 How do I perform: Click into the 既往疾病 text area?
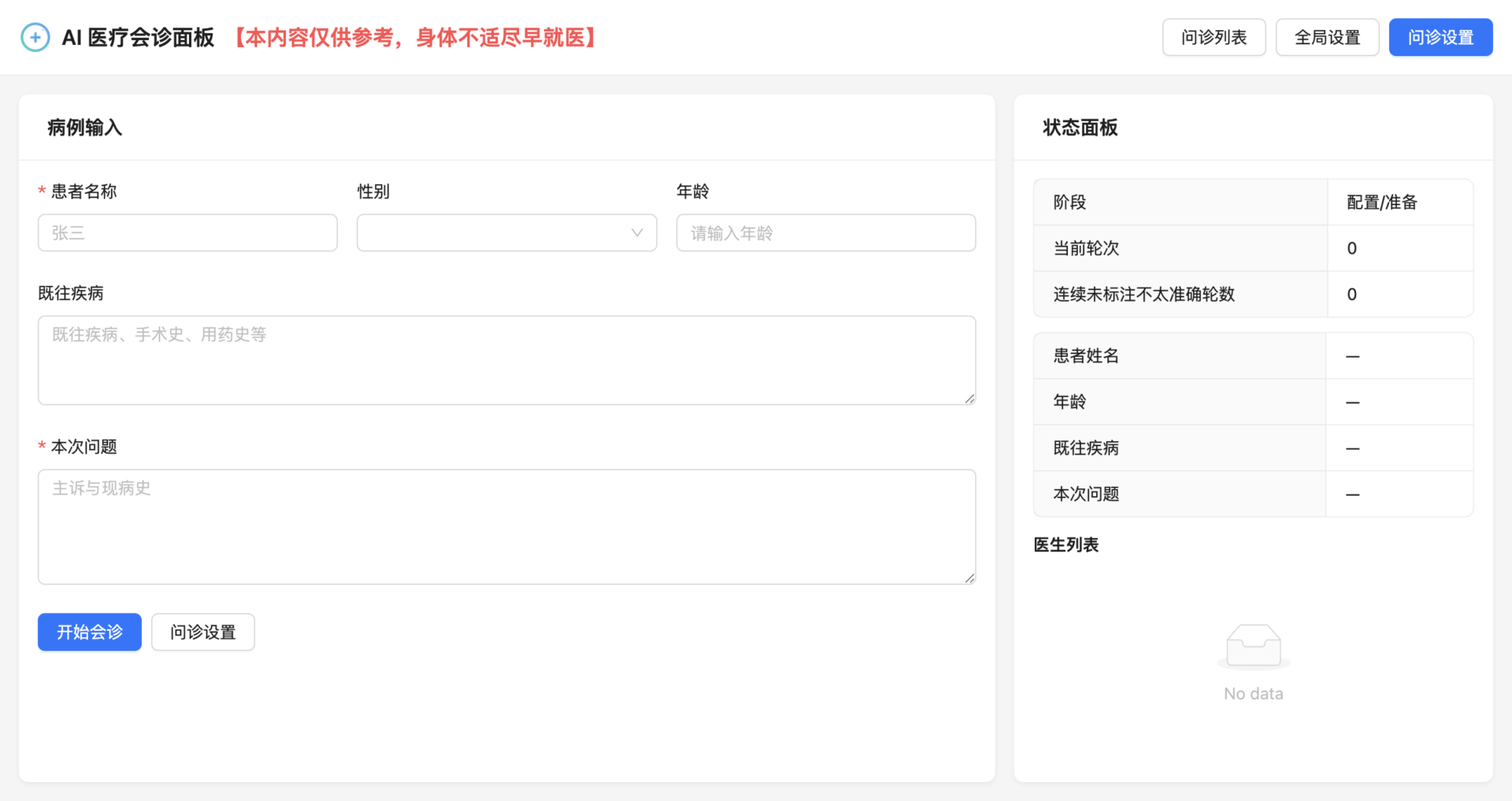click(506, 360)
